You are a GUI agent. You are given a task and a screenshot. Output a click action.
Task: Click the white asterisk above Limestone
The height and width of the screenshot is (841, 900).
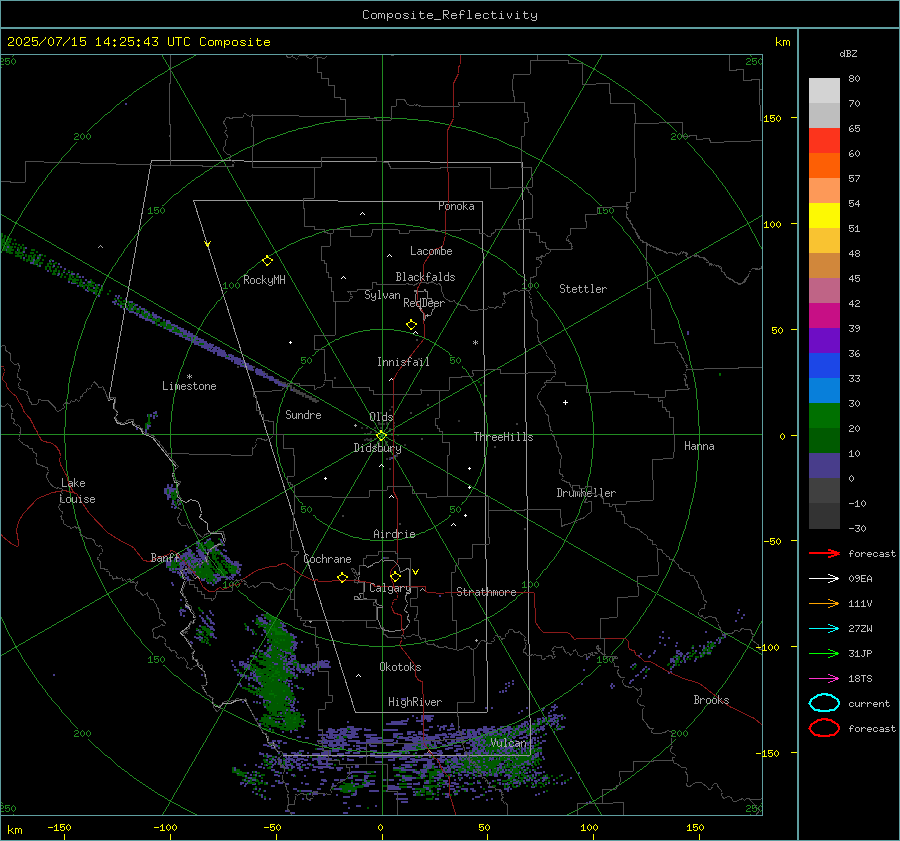click(x=189, y=377)
